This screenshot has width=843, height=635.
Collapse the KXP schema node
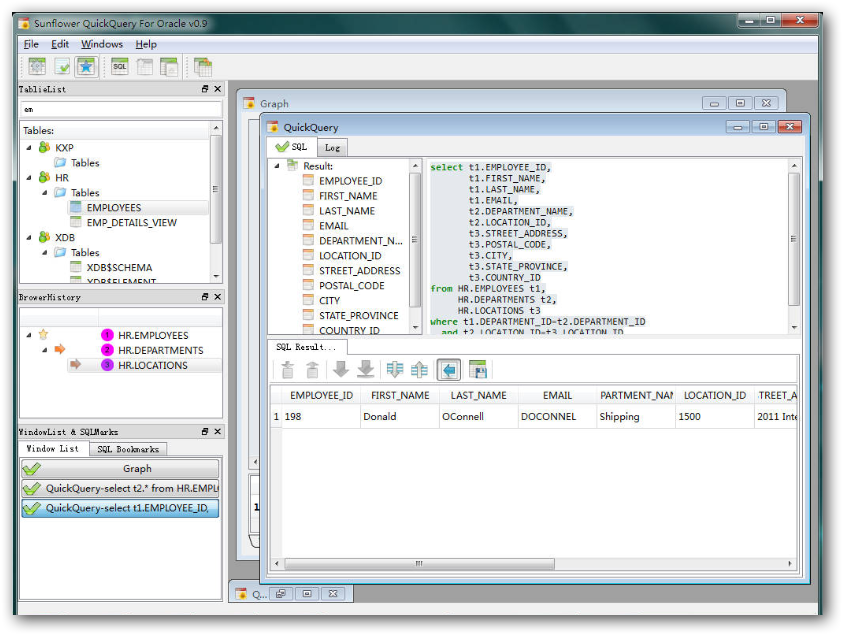pyautogui.click(x=29, y=147)
